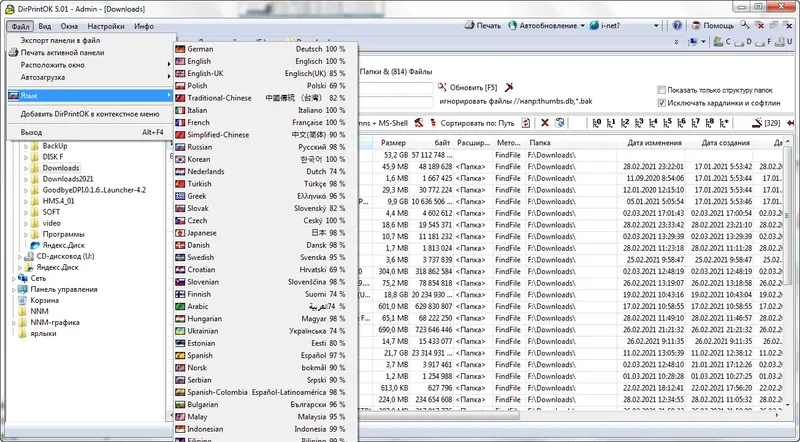Select the CD drive U icon in the toolbar

pyautogui.click(x=780, y=42)
